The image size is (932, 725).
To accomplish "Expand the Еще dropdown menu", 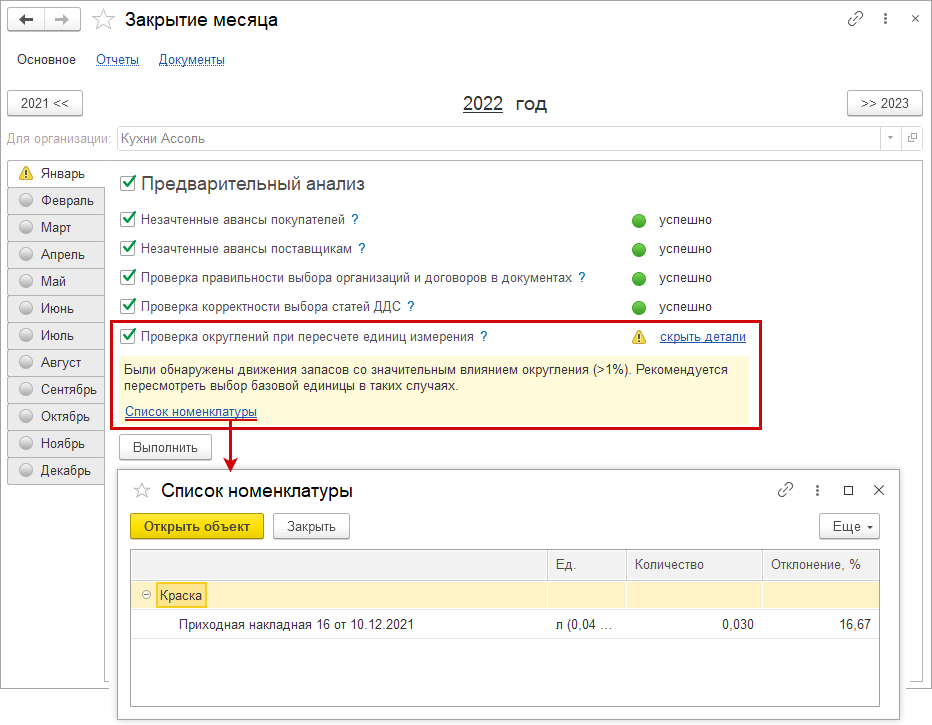I will (849, 526).
